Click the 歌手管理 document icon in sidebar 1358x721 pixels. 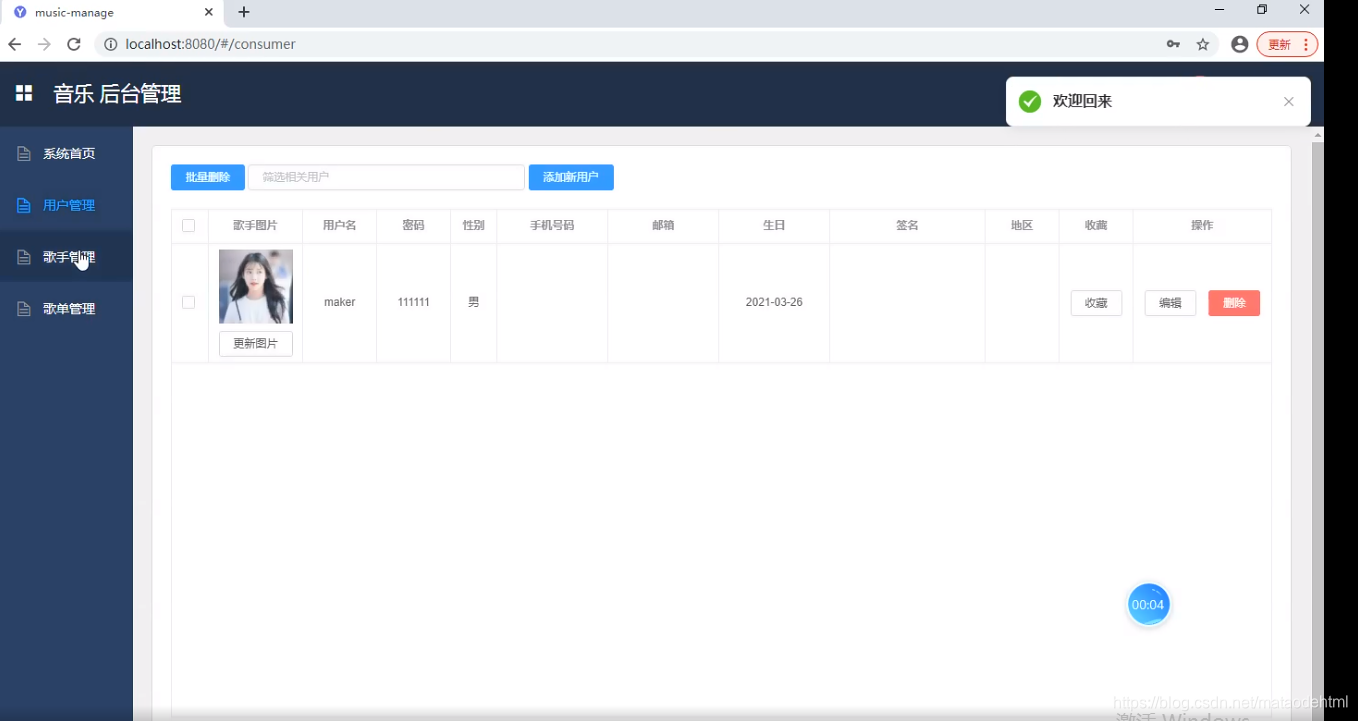(x=24, y=258)
